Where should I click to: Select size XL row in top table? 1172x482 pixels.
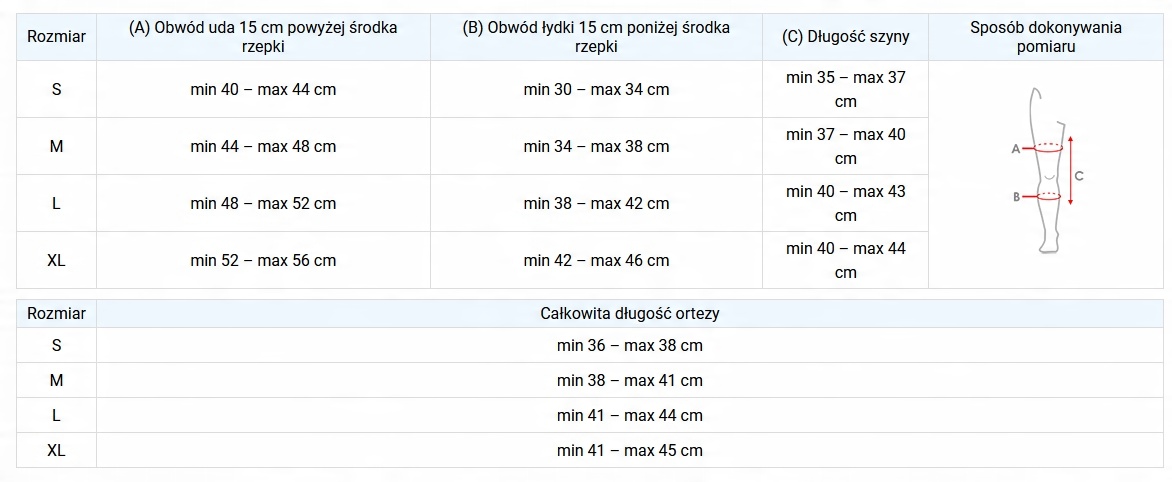click(56, 260)
